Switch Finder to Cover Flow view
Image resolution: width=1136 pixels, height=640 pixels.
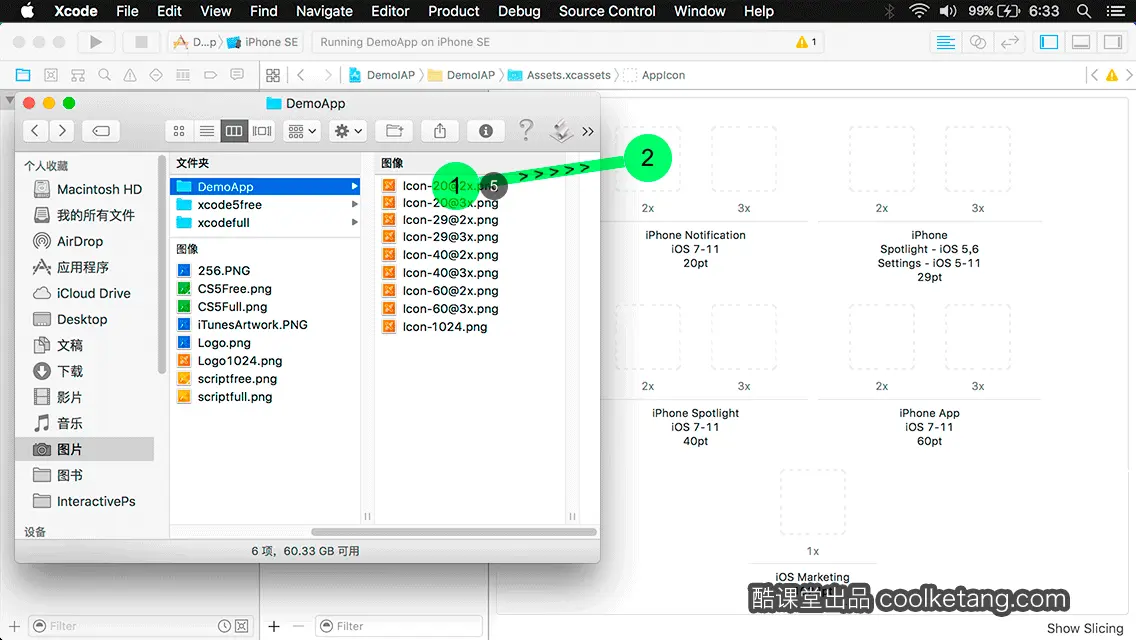(262, 131)
